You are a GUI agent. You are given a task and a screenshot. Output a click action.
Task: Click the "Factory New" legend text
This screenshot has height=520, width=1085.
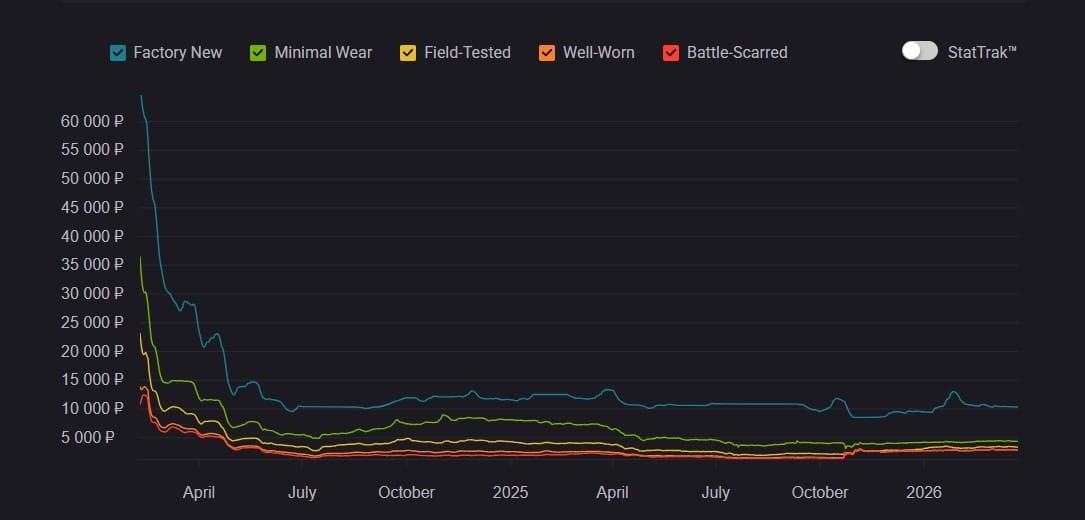(178, 52)
